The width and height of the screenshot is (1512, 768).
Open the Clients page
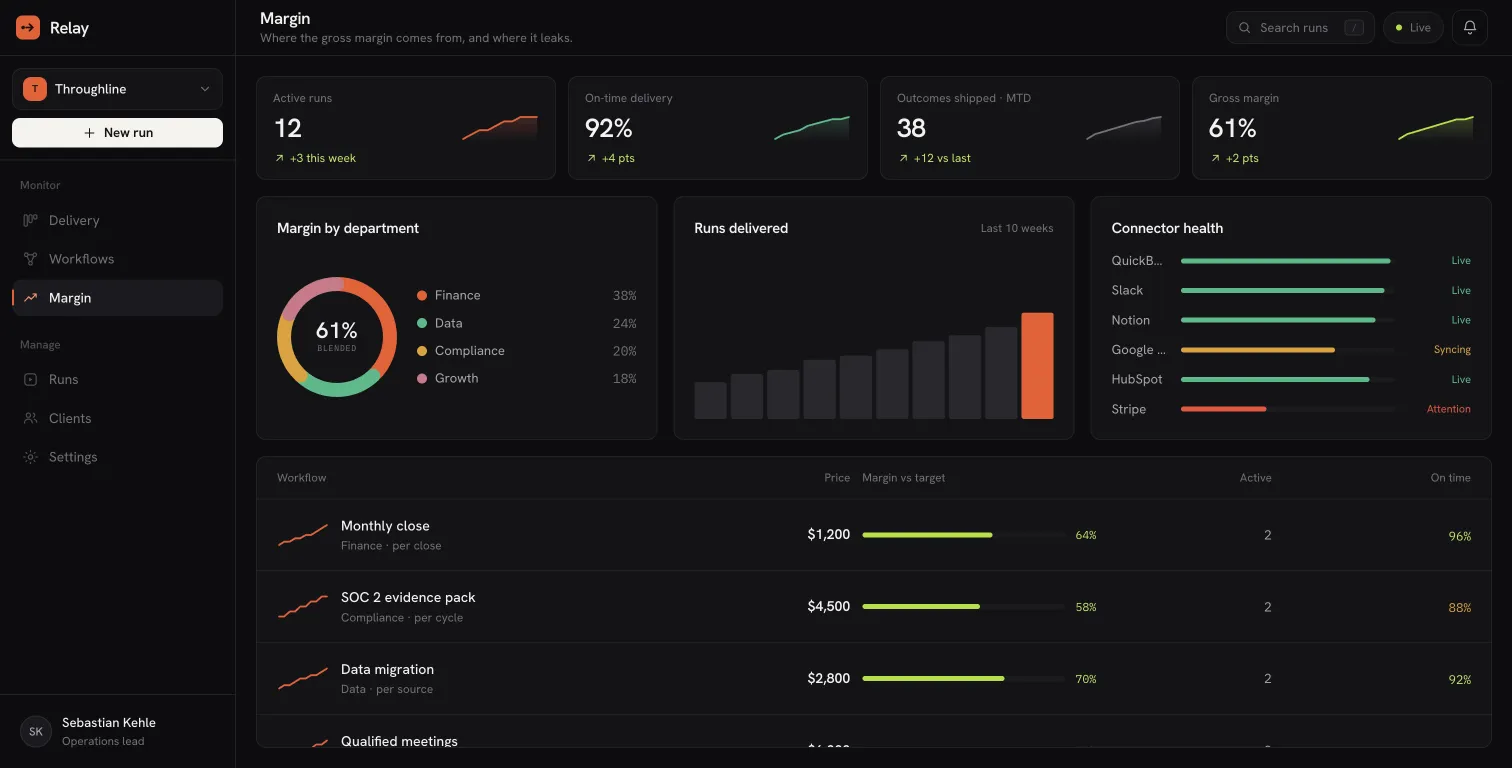coord(117,418)
